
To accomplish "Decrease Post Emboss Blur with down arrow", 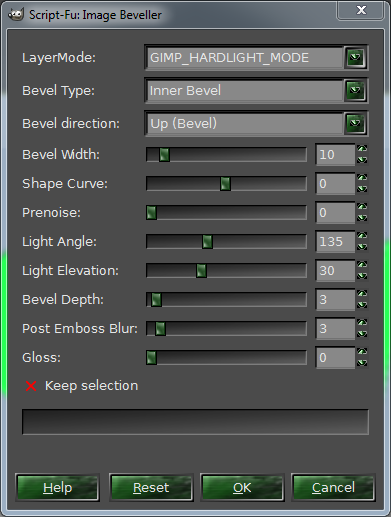I will click(362, 334).
